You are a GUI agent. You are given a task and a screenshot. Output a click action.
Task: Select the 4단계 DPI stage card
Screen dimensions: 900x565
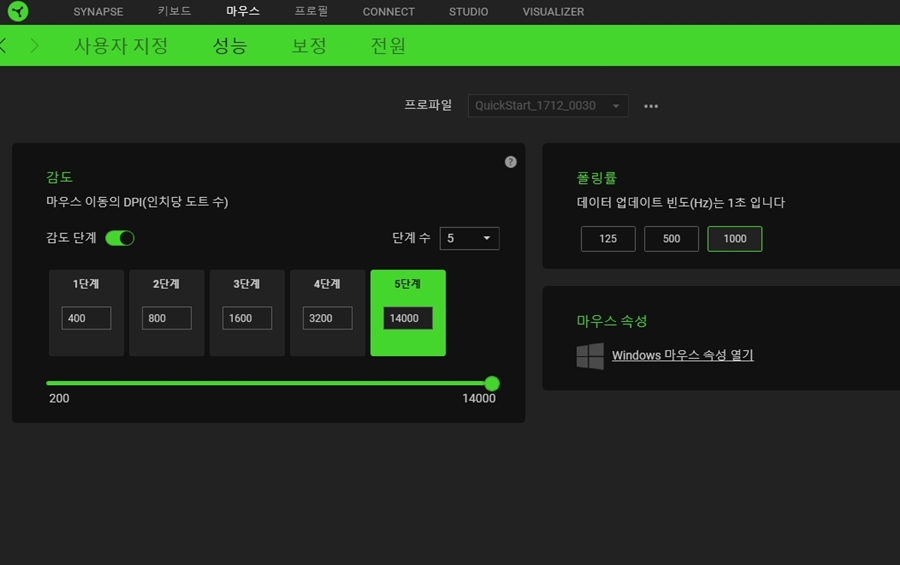tap(327, 313)
